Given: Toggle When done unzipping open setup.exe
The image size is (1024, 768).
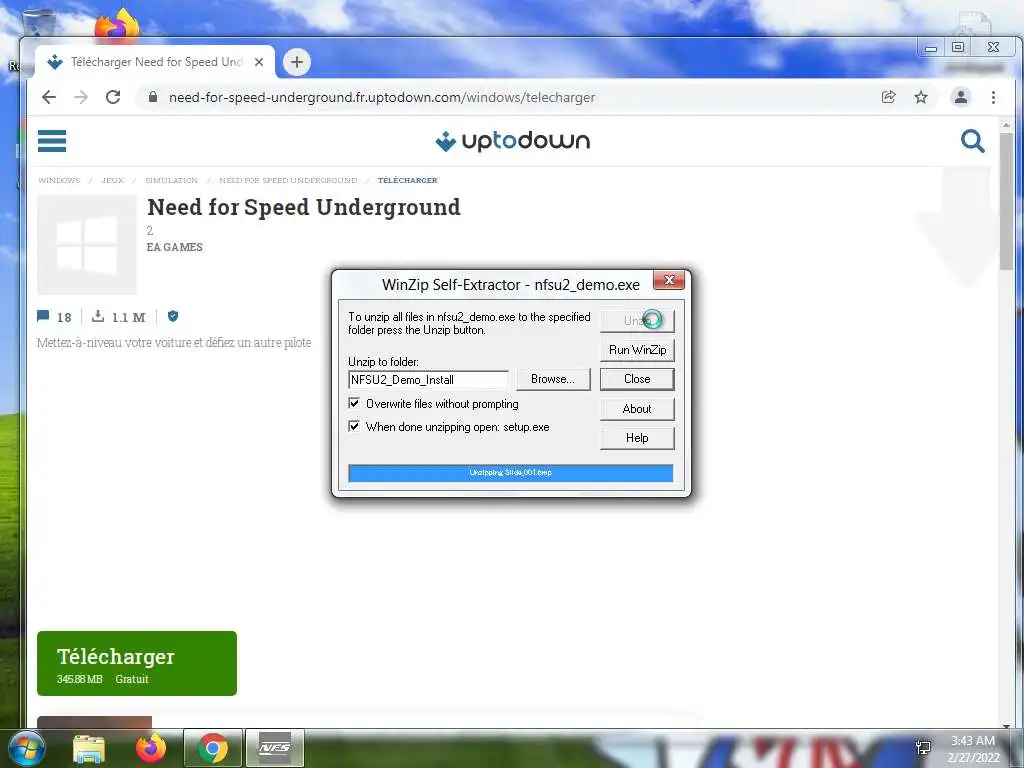Looking at the screenshot, I should tap(354, 426).
